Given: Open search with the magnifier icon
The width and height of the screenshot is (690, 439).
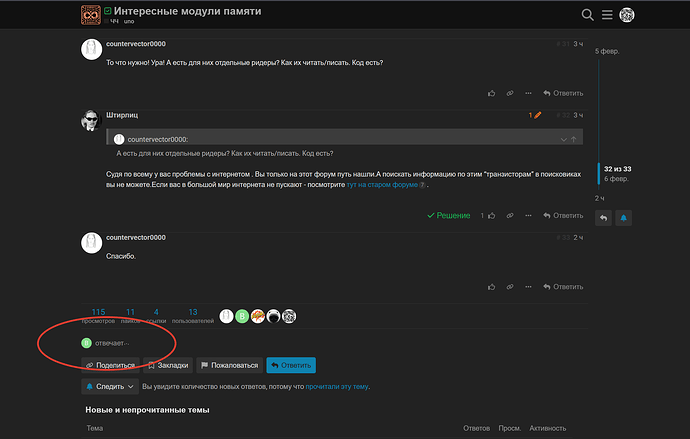Looking at the screenshot, I should pyautogui.click(x=587, y=15).
